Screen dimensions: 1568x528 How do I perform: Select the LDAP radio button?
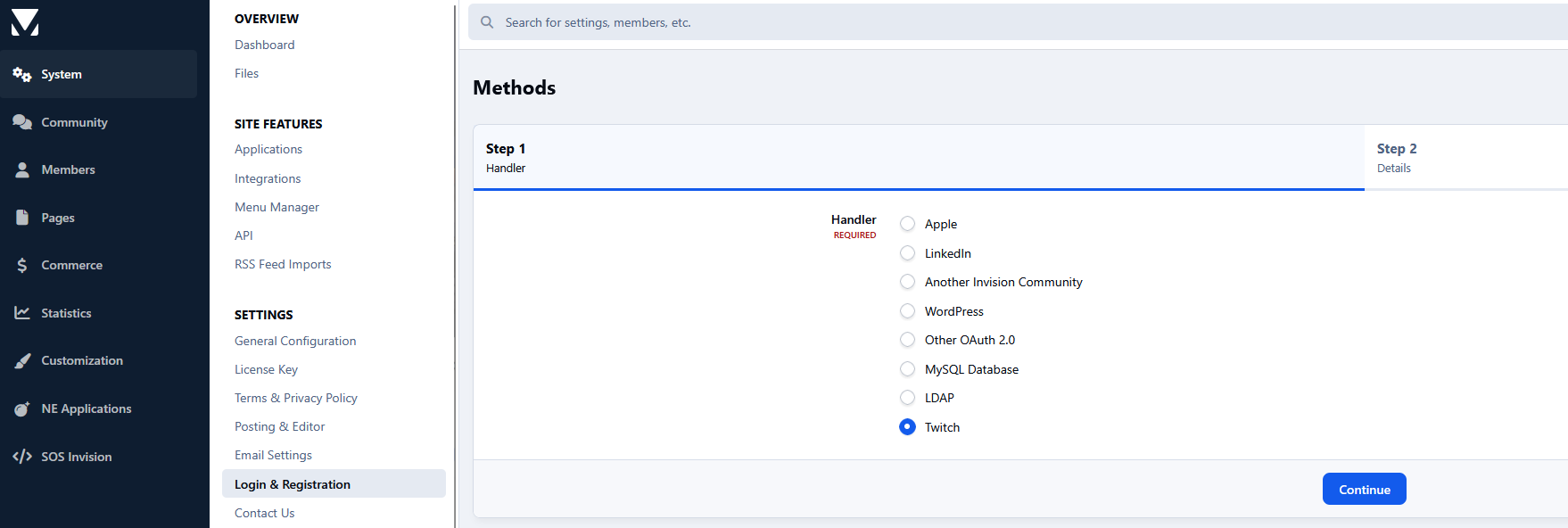click(907, 398)
